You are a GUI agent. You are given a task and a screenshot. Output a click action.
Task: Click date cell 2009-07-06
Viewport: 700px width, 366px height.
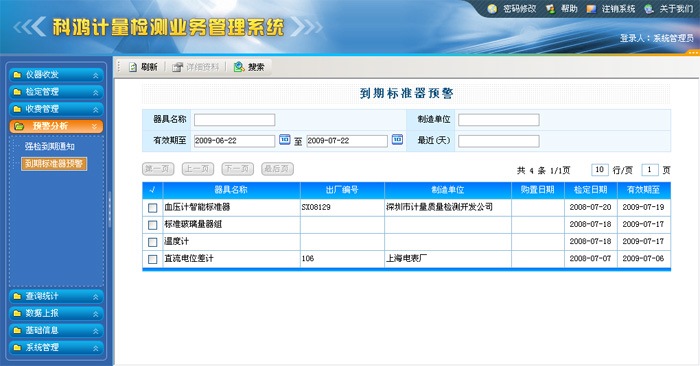point(643,258)
